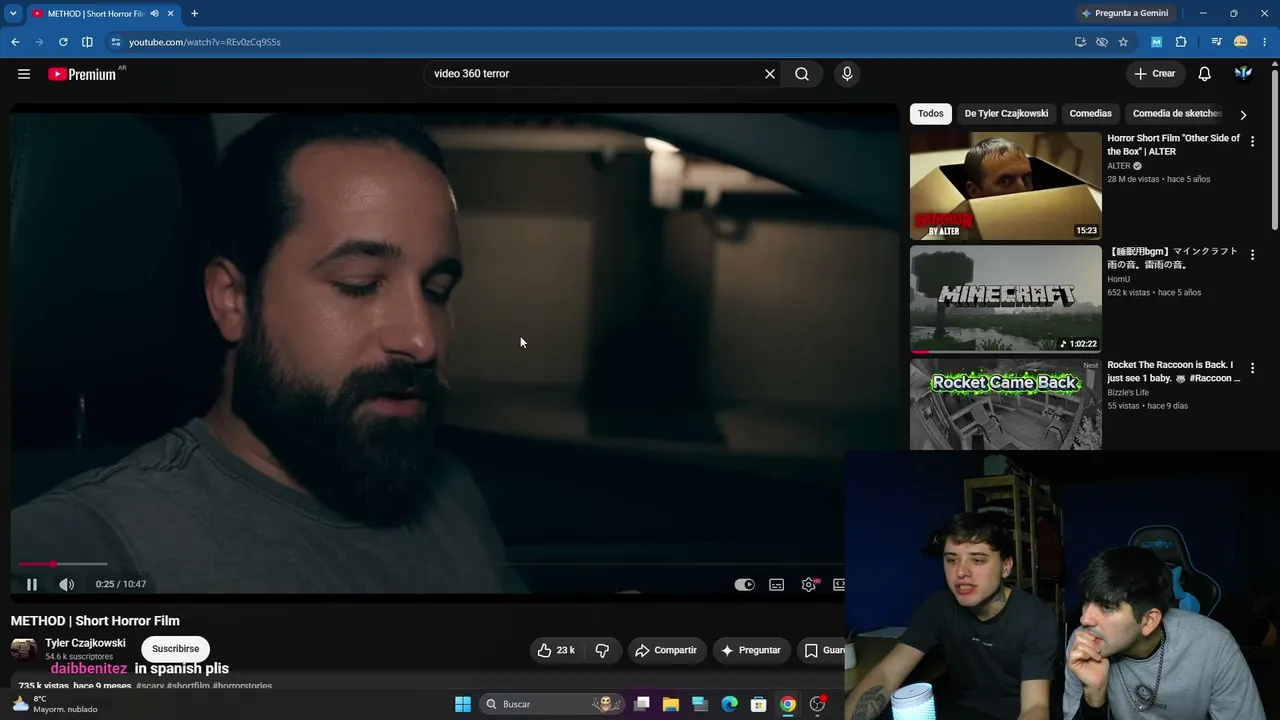
Task: Dislike the video
Action: click(602, 650)
